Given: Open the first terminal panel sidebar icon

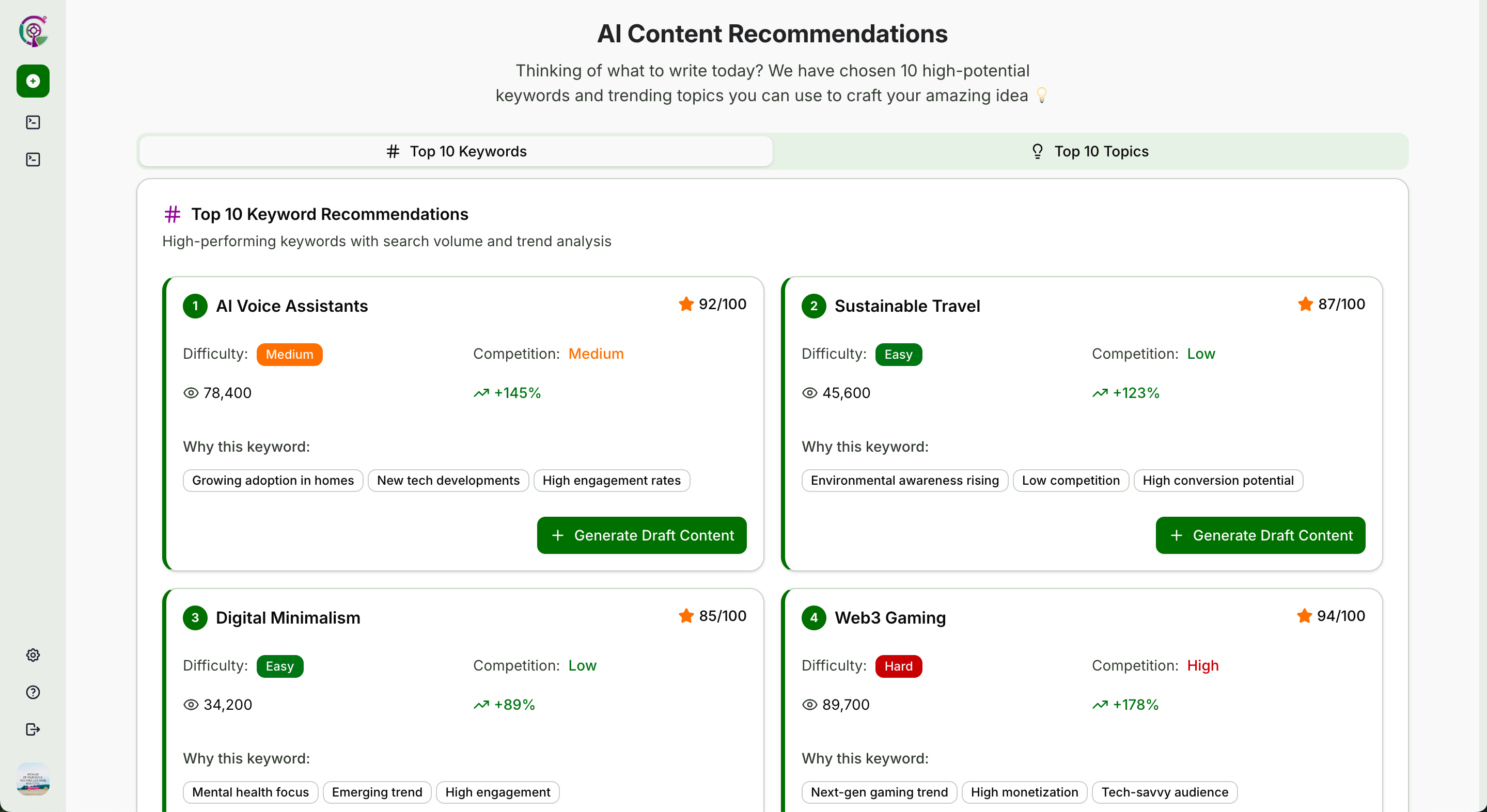Looking at the screenshot, I should 33,122.
